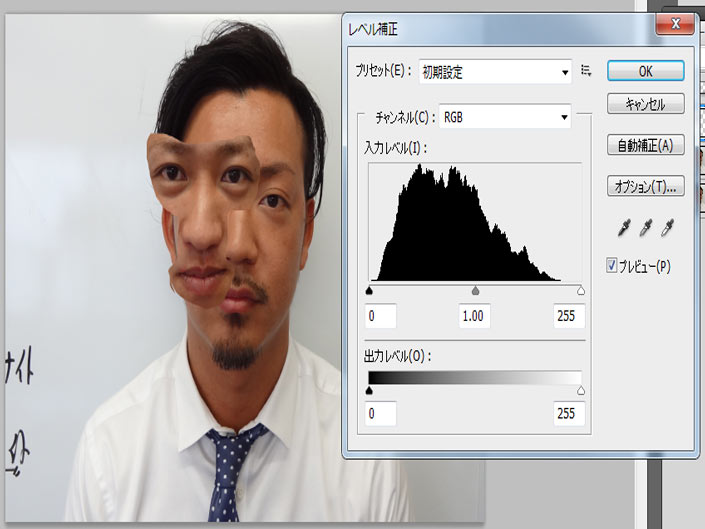This screenshot has width=705, height=529.
Task: Click the input black point slider handle
Action: tap(369, 290)
